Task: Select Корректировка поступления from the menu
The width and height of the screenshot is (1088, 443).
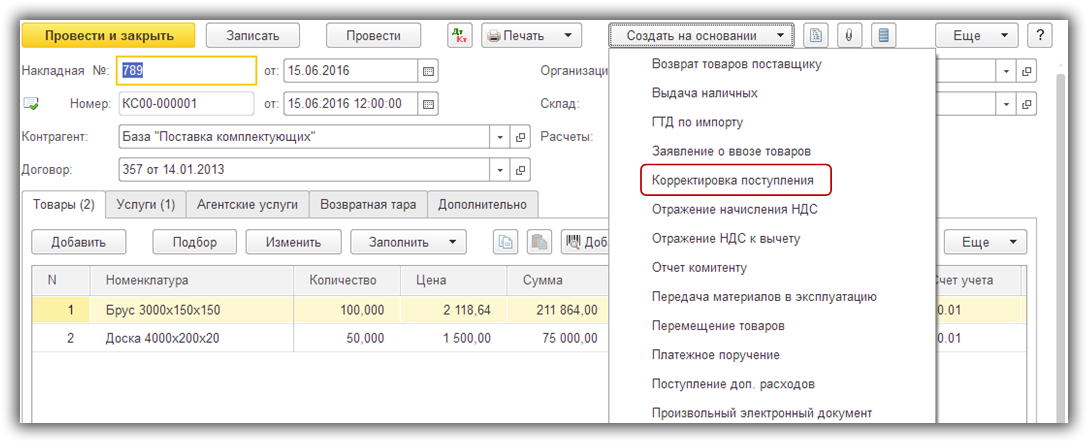Action: [733, 181]
